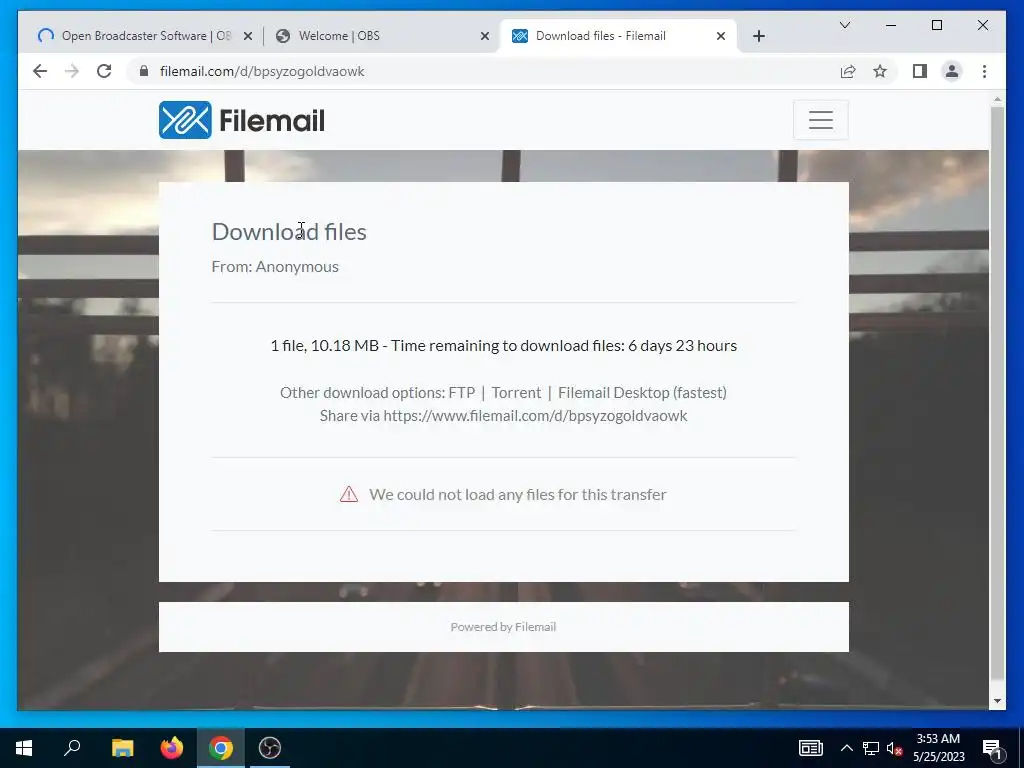The image size is (1024, 768).
Task: Click Powered by Filemail link
Action: click(x=503, y=627)
